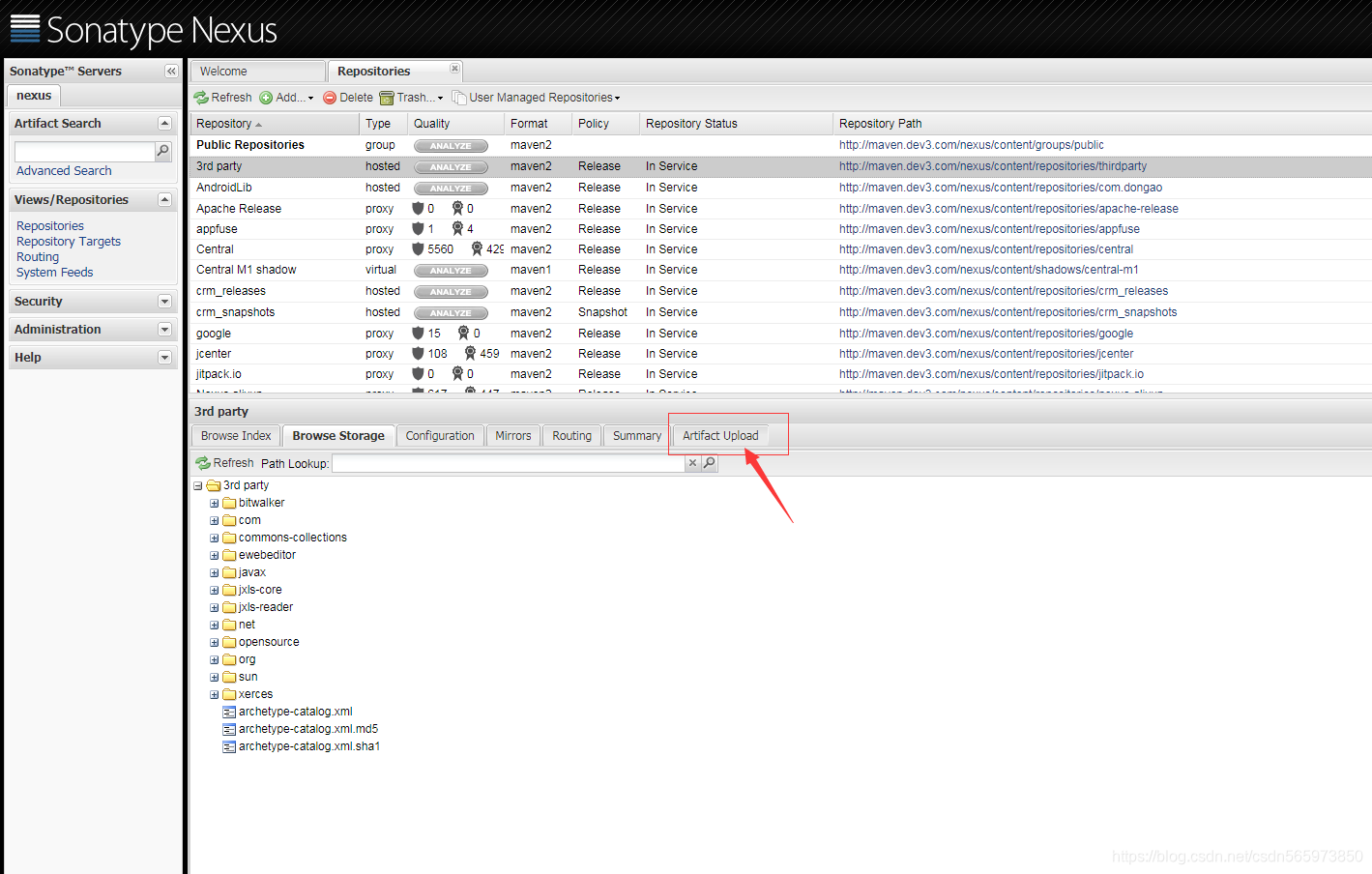Screen dimensions: 1372x874
Task: Select archetype-catalog.xml.md5 file
Action: 307,730
